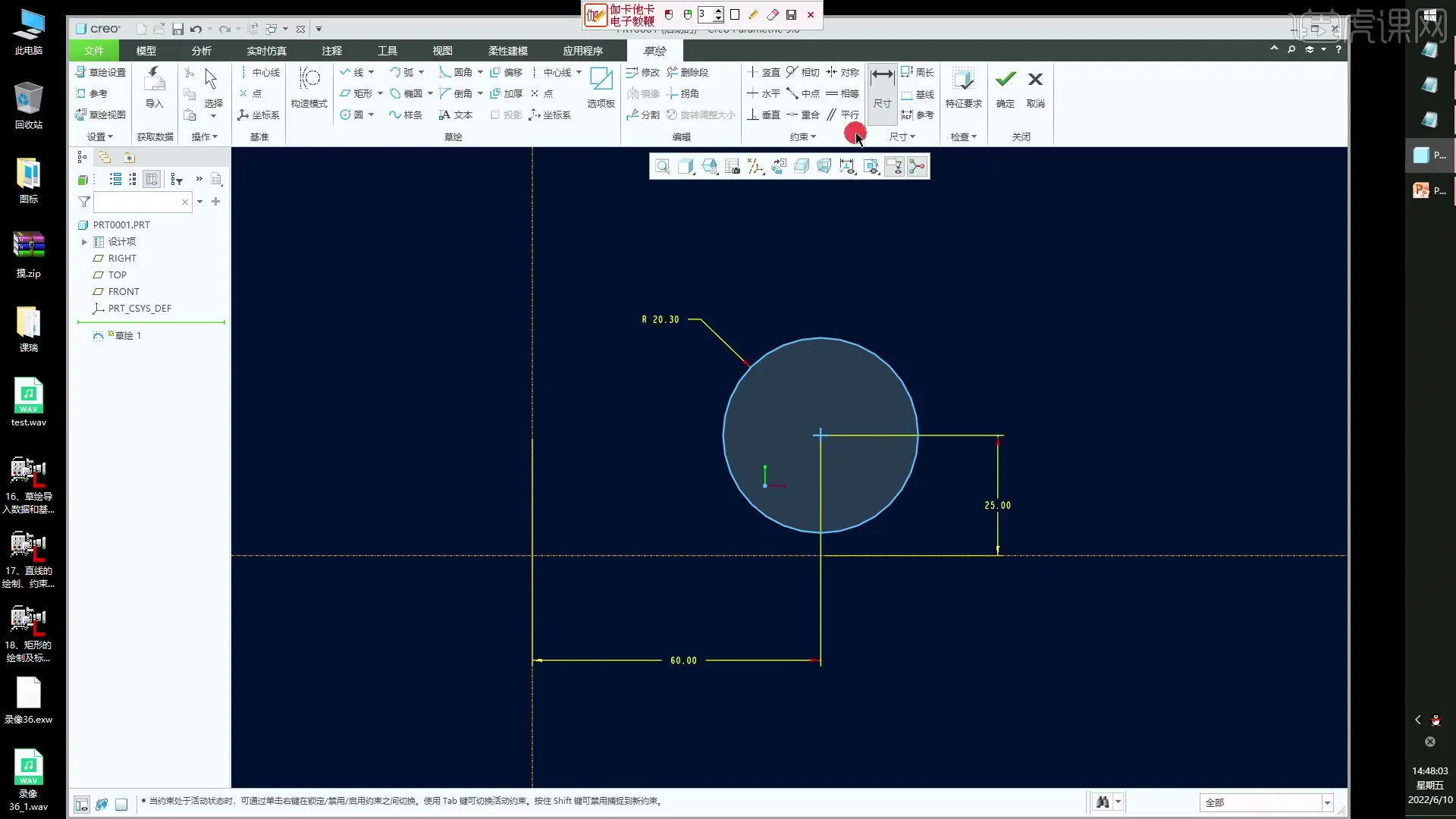
Task: Expand the 设计项 tree node
Action: 84,242
